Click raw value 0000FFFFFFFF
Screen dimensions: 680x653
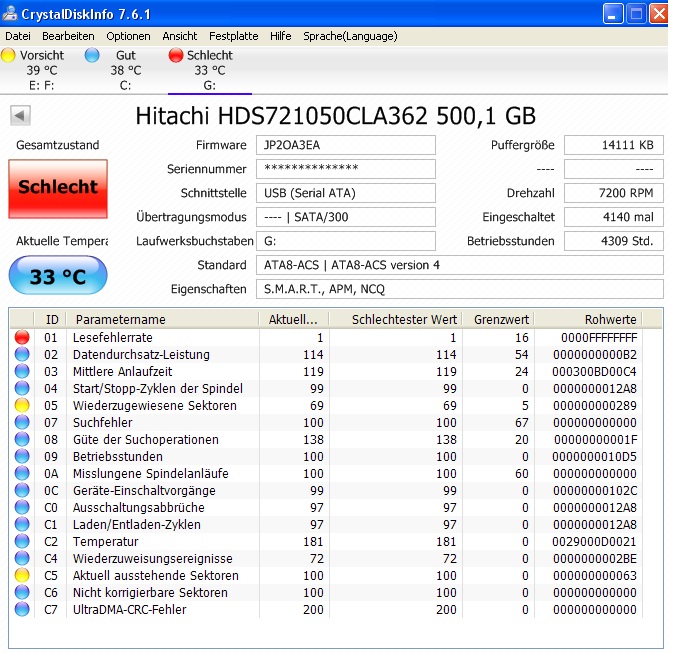click(x=599, y=337)
